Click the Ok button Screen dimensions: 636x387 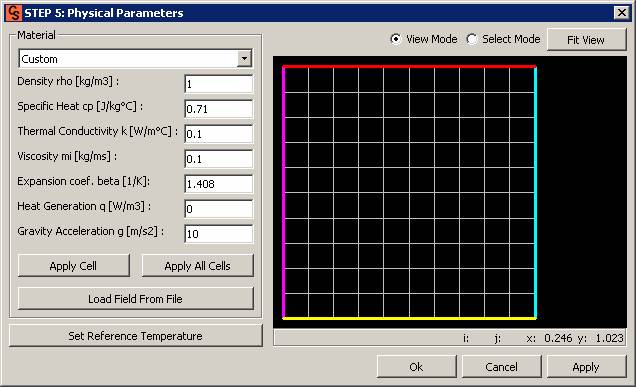pyautogui.click(x=417, y=367)
